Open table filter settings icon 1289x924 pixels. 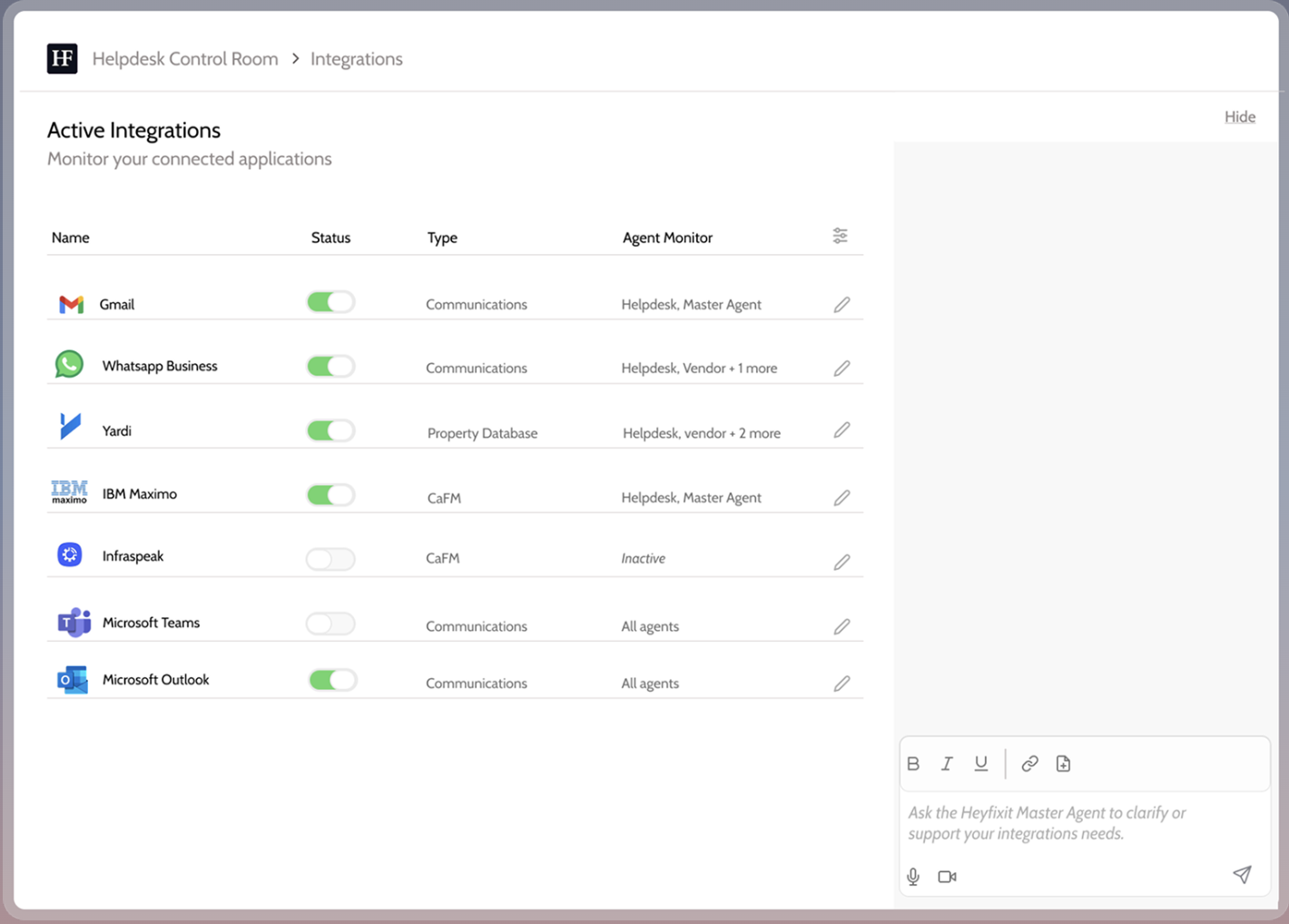(841, 236)
